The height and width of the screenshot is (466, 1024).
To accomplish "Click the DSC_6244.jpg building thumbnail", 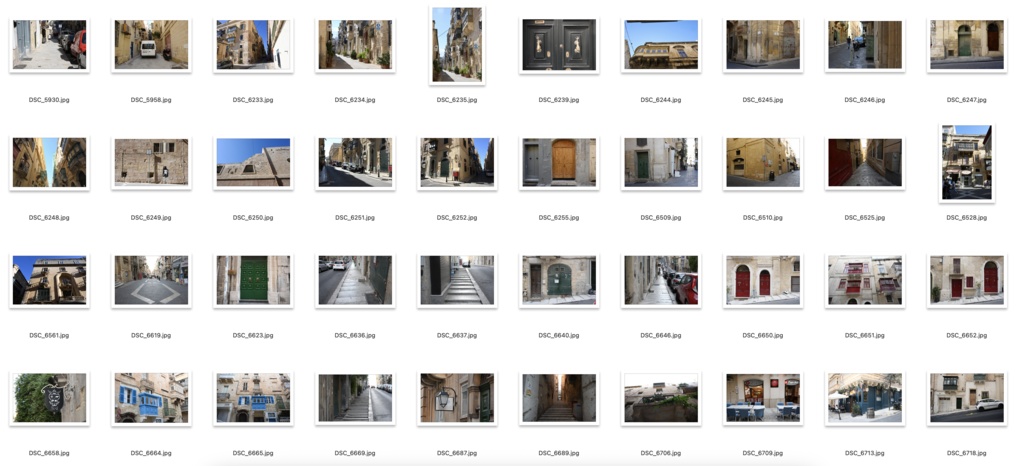I will (661, 44).
